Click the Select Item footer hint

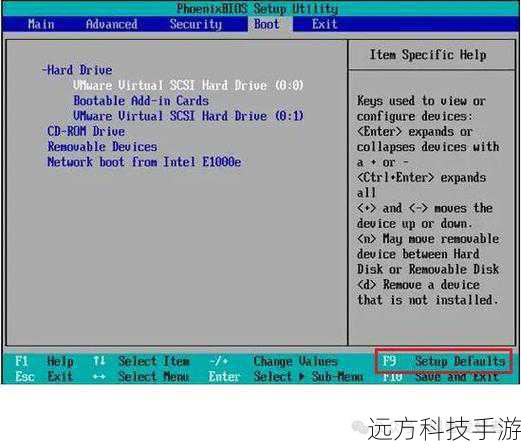(x=154, y=361)
